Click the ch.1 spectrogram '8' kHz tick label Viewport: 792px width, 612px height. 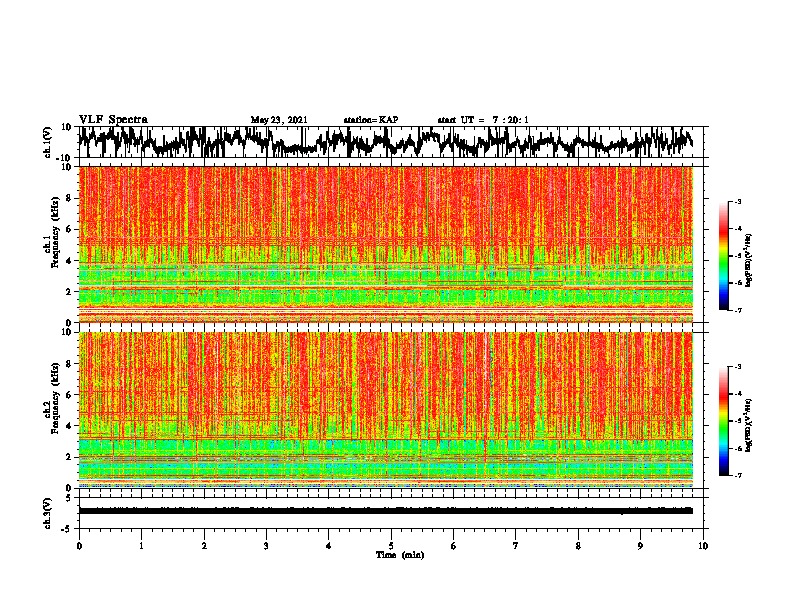point(70,198)
